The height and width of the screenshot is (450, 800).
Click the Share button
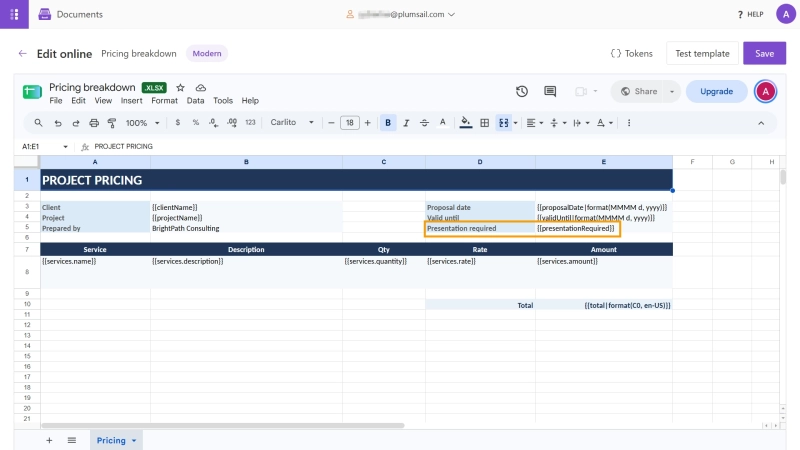pos(638,91)
